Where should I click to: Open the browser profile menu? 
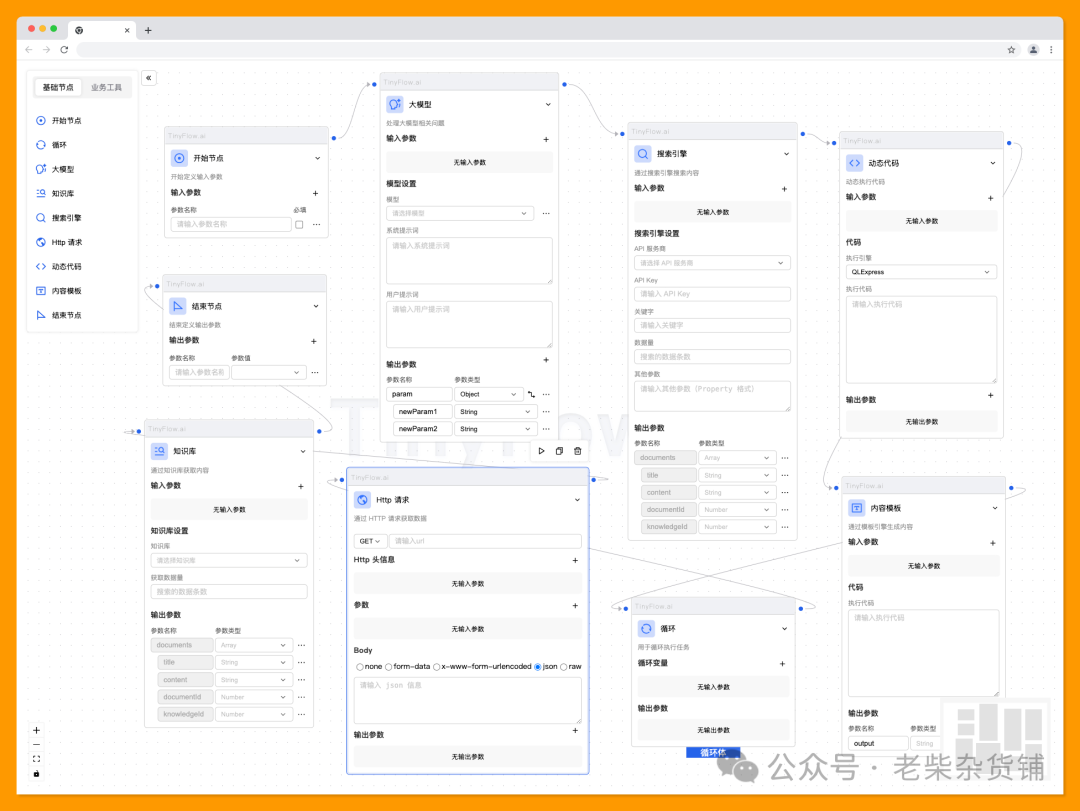[1033, 50]
